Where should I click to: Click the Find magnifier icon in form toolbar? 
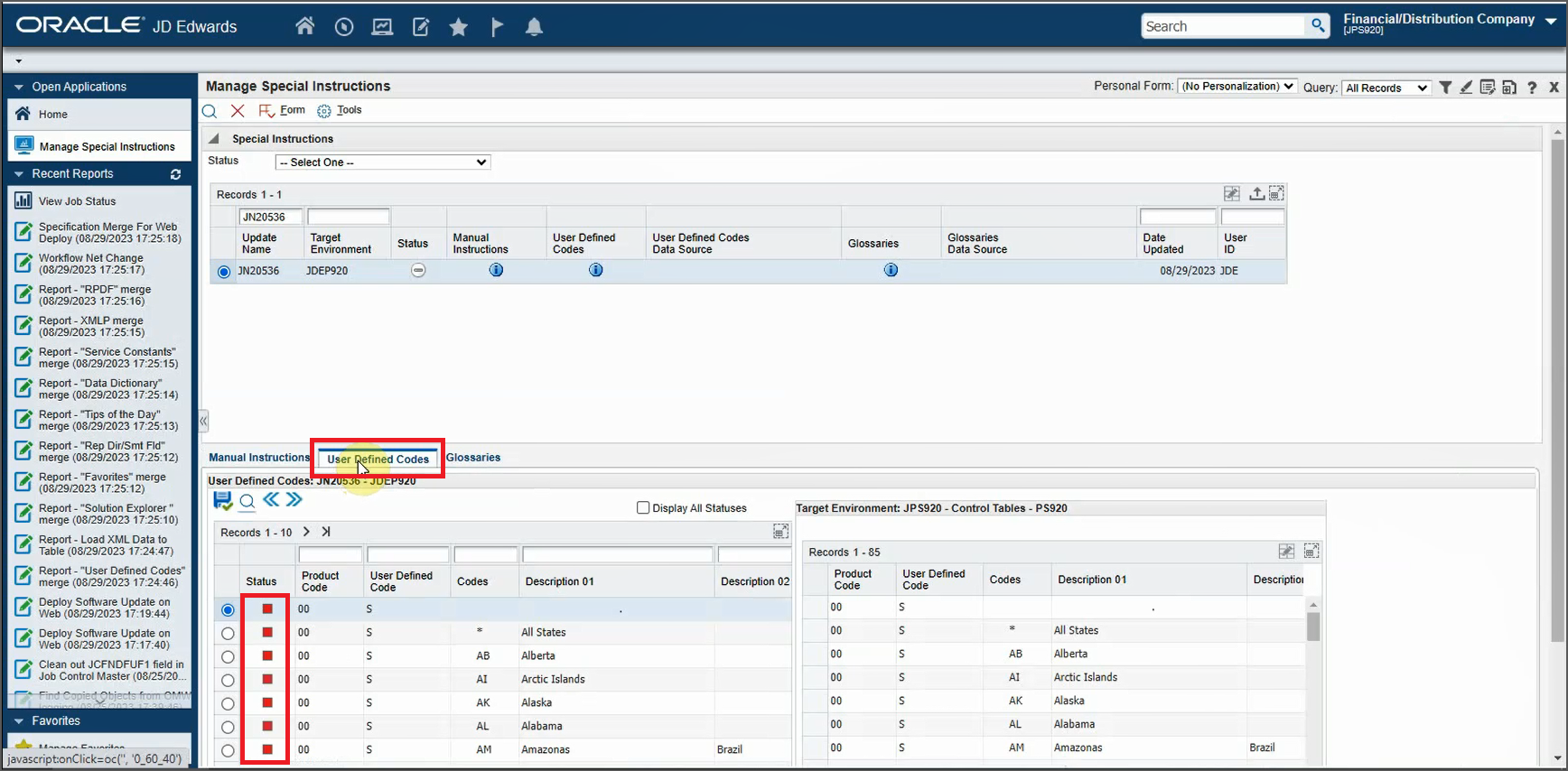210,111
